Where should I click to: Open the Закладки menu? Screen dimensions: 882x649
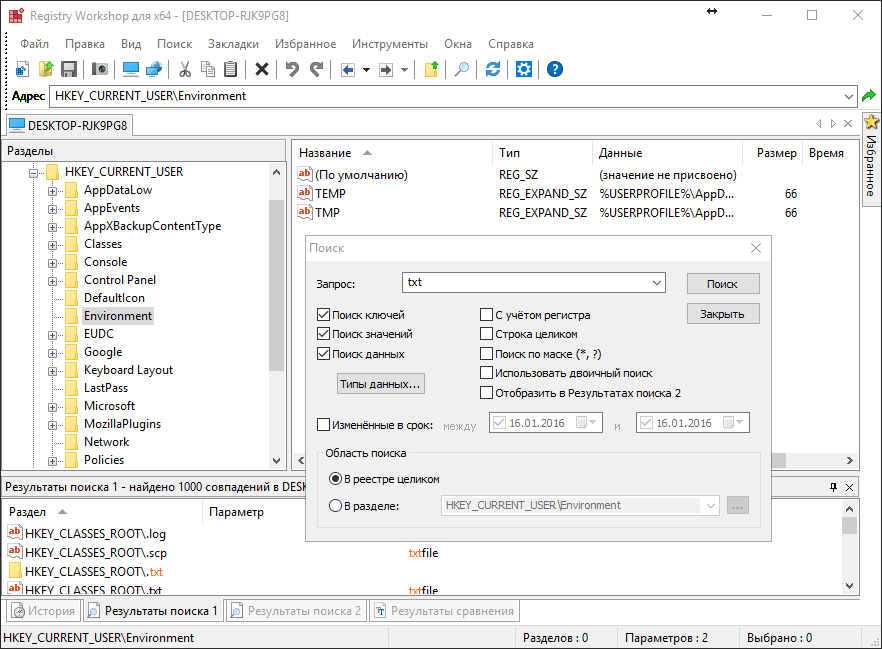[233, 44]
